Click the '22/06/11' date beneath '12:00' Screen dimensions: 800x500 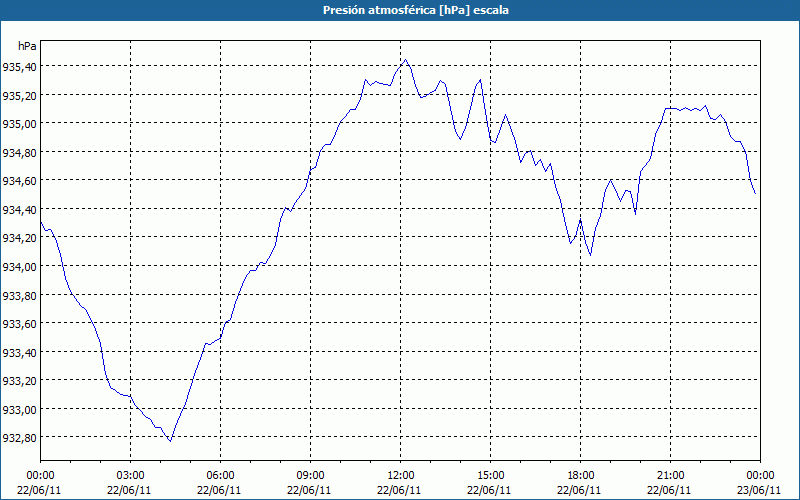(x=399, y=490)
